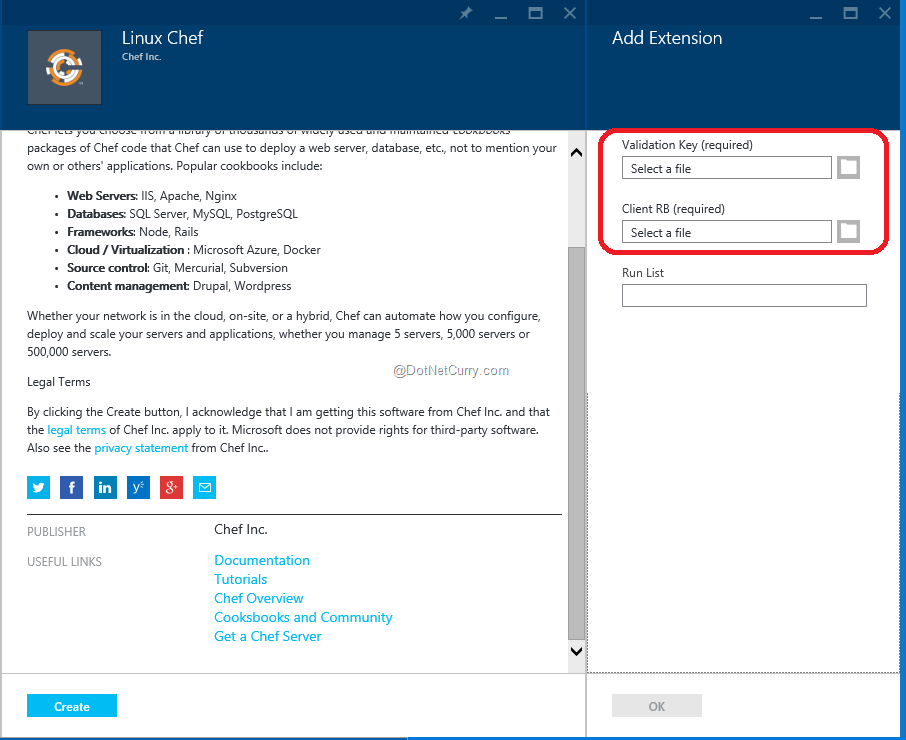This screenshot has width=906, height=740.
Task: Share via the Yammer icon
Action: click(x=138, y=487)
